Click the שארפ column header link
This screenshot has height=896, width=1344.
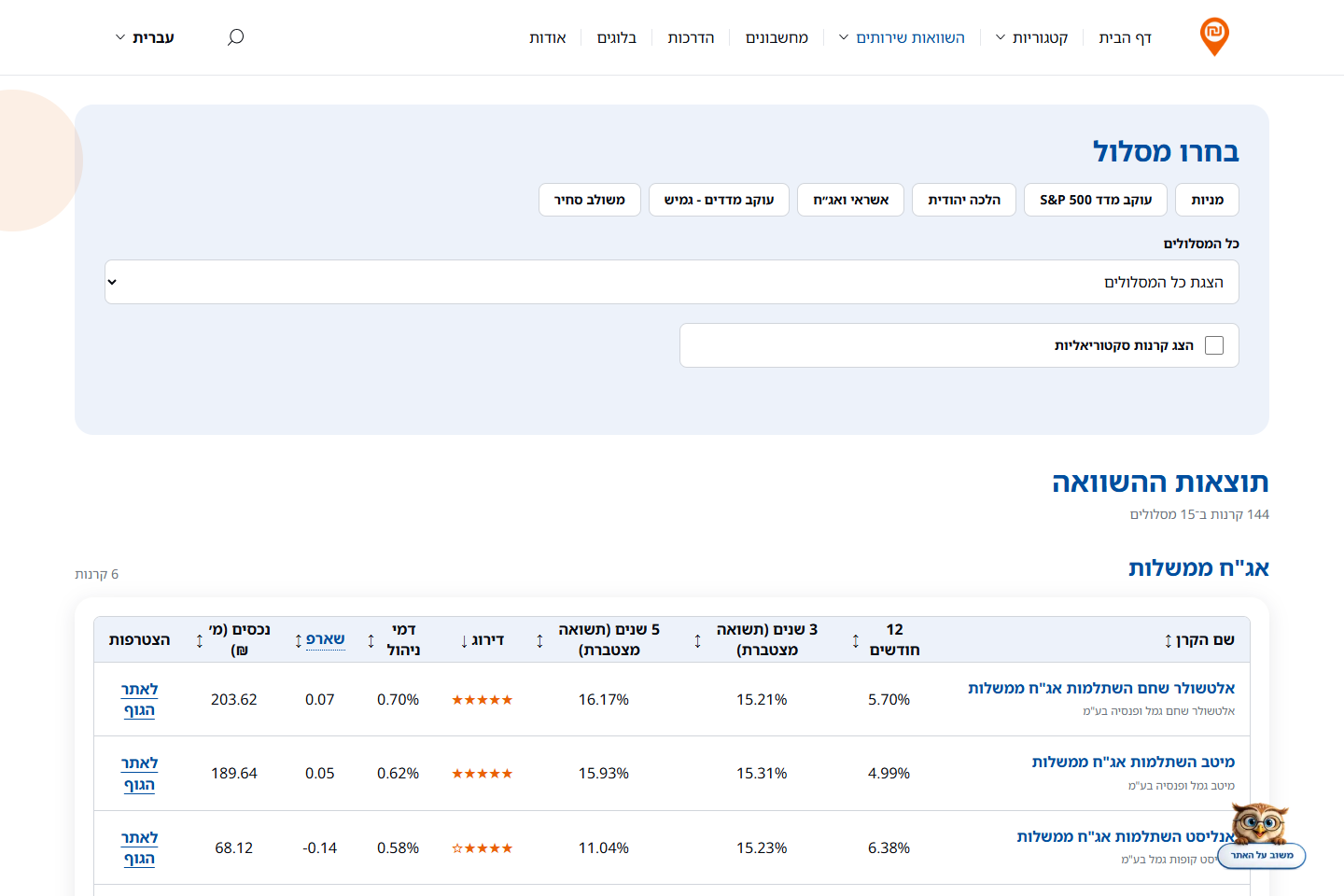coord(326,639)
